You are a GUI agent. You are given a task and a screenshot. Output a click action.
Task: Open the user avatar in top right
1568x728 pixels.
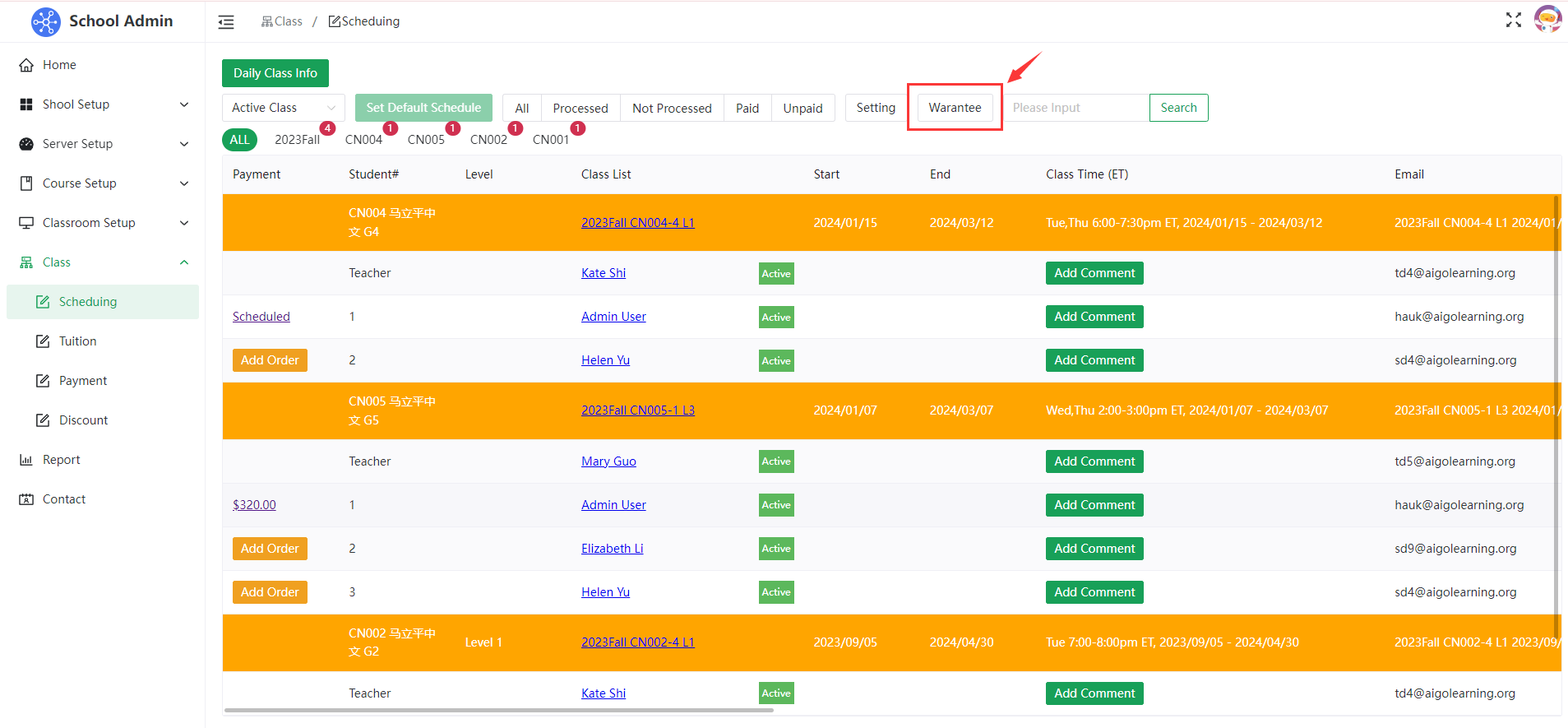[x=1547, y=20]
